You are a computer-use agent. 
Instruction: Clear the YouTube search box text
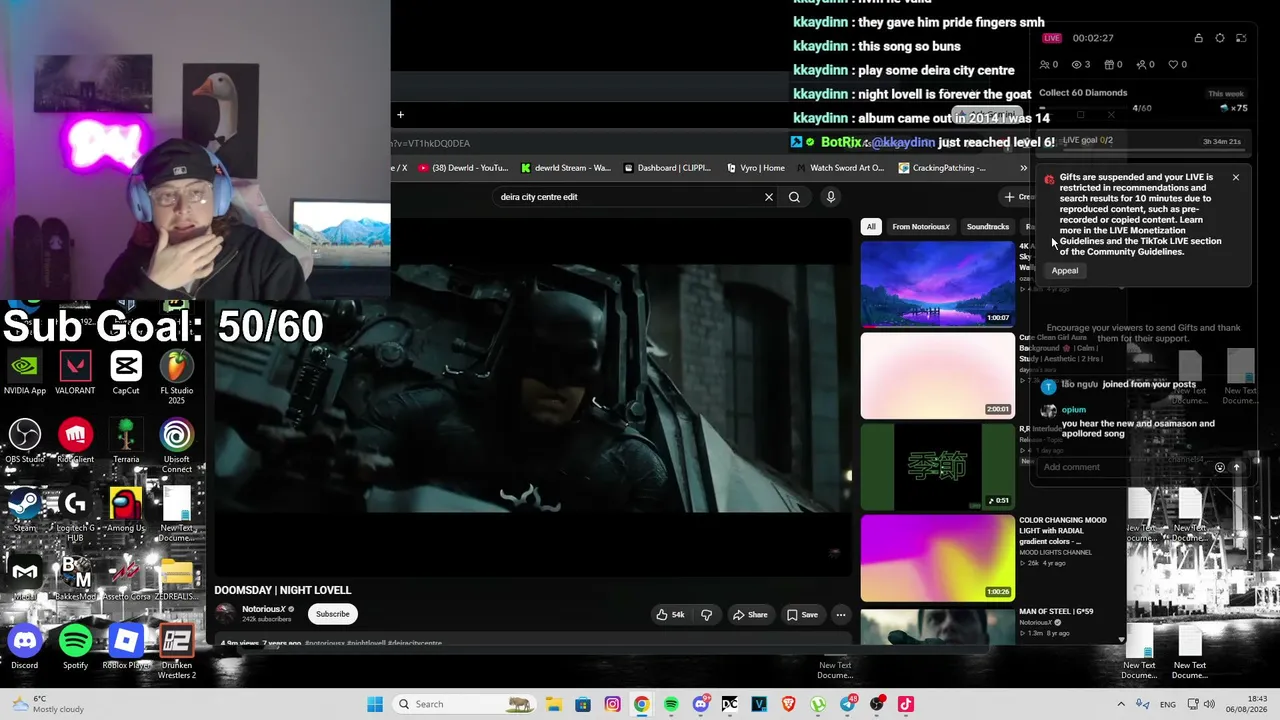click(769, 197)
